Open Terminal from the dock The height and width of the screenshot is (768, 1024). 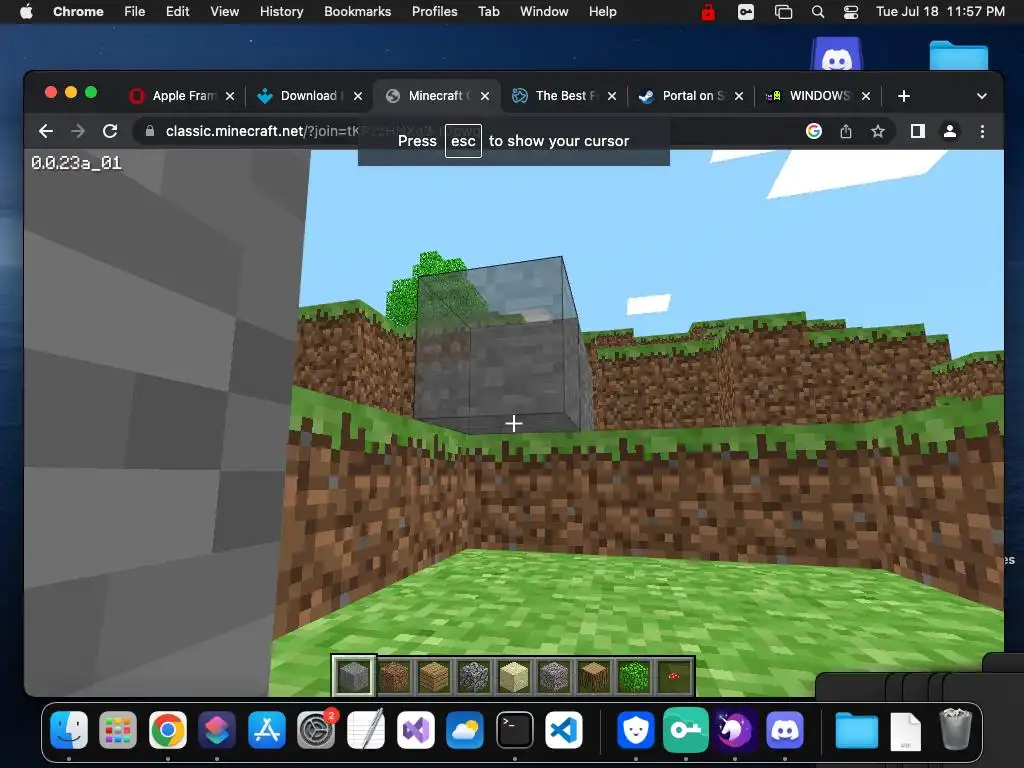[x=515, y=729]
